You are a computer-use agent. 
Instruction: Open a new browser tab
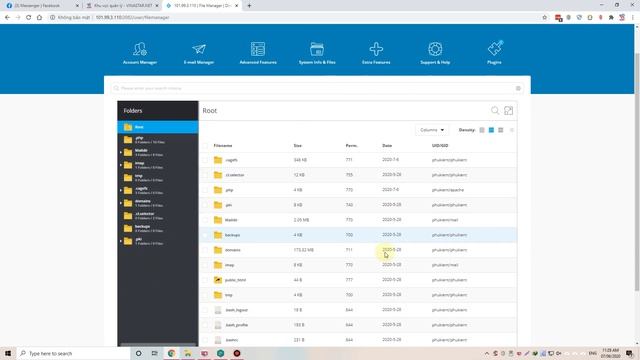coord(249,6)
